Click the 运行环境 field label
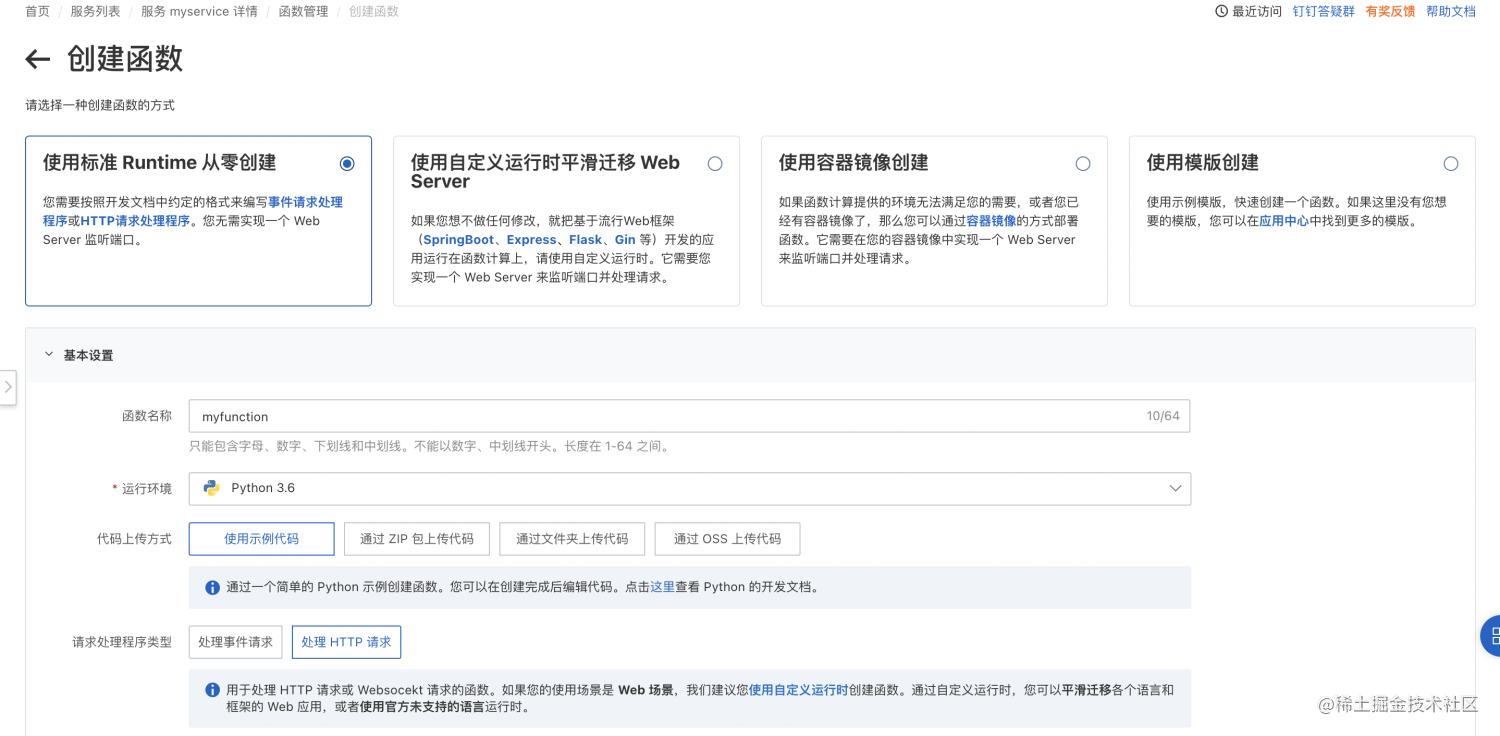 coord(147,489)
